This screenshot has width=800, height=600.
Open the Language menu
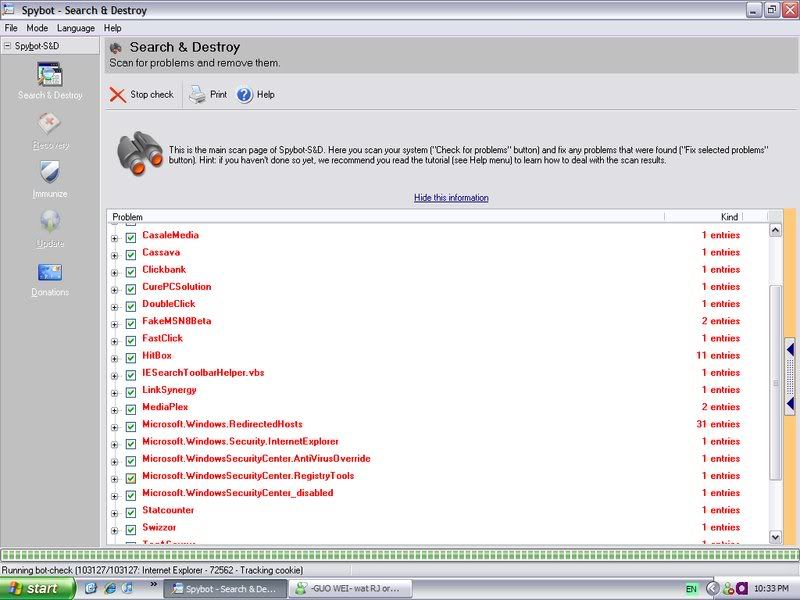[x=76, y=28]
